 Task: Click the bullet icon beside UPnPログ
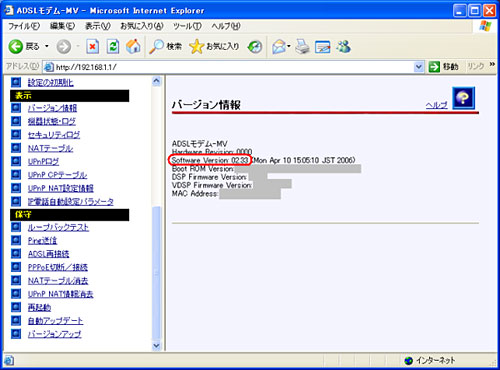tap(16, 161)
